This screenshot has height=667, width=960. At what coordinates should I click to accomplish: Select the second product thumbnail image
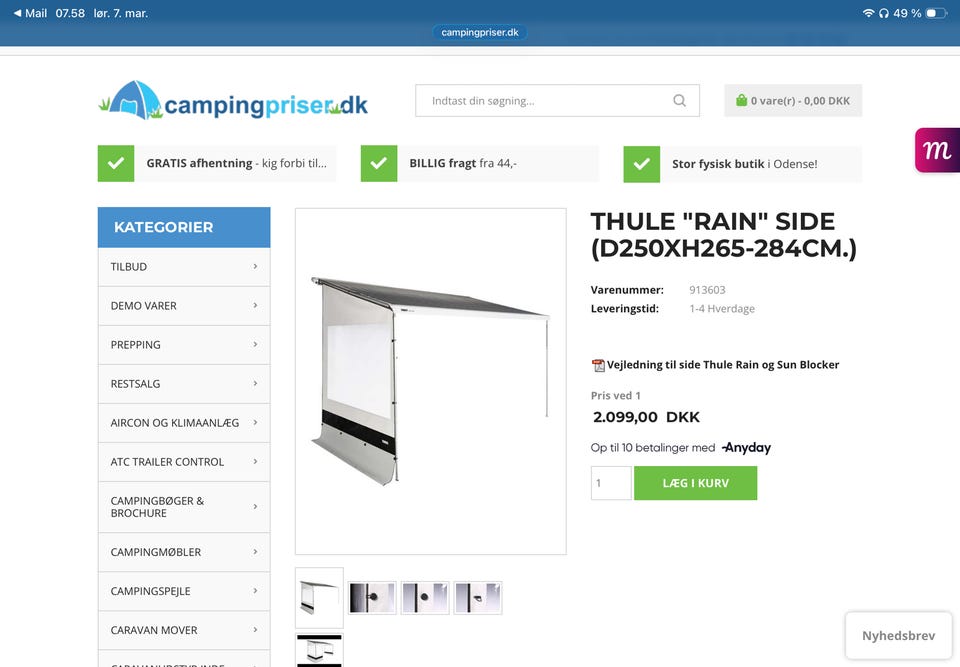click(372, 598)
